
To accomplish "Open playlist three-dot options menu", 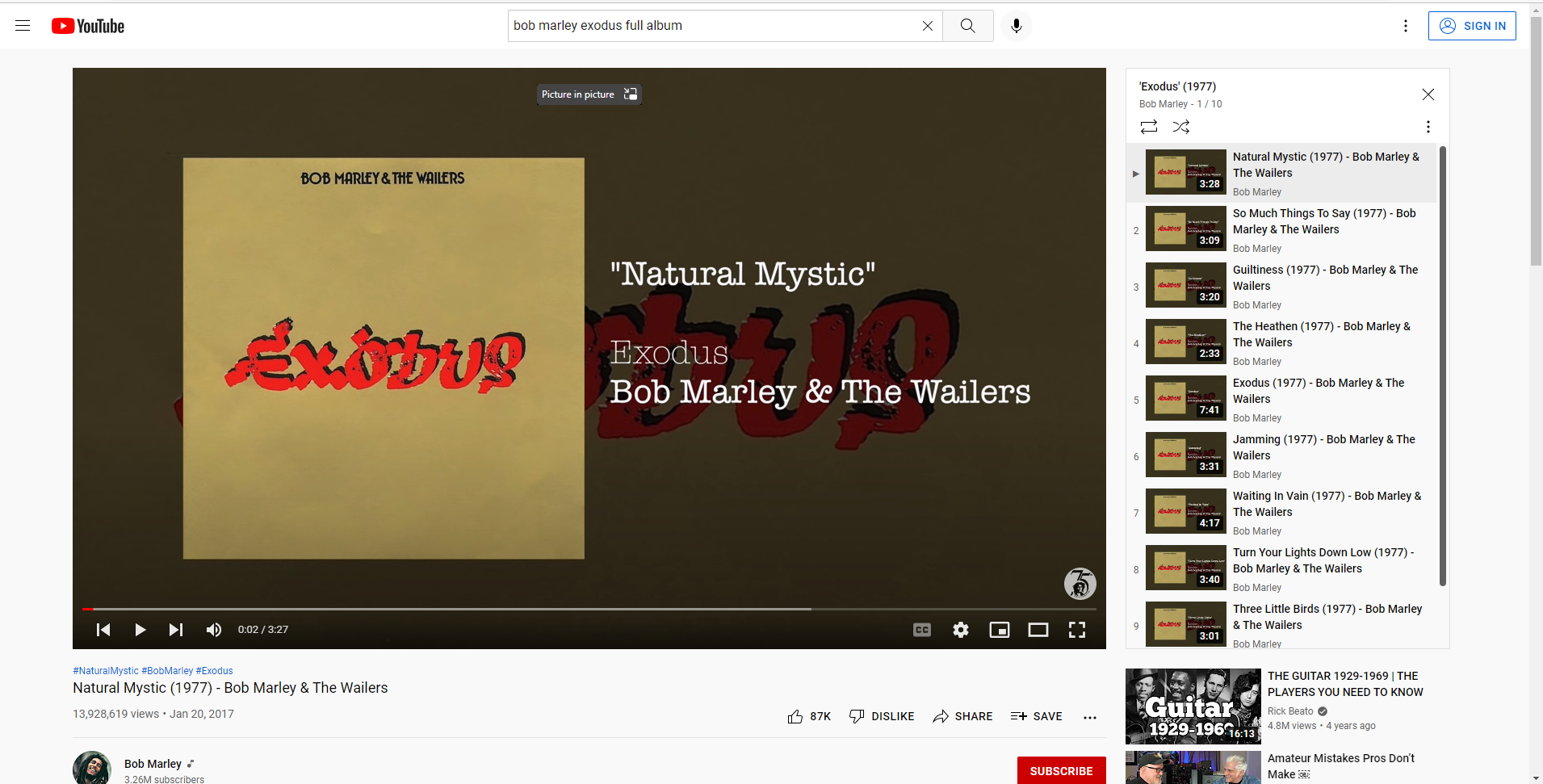I will click(x=1428, y=127).
